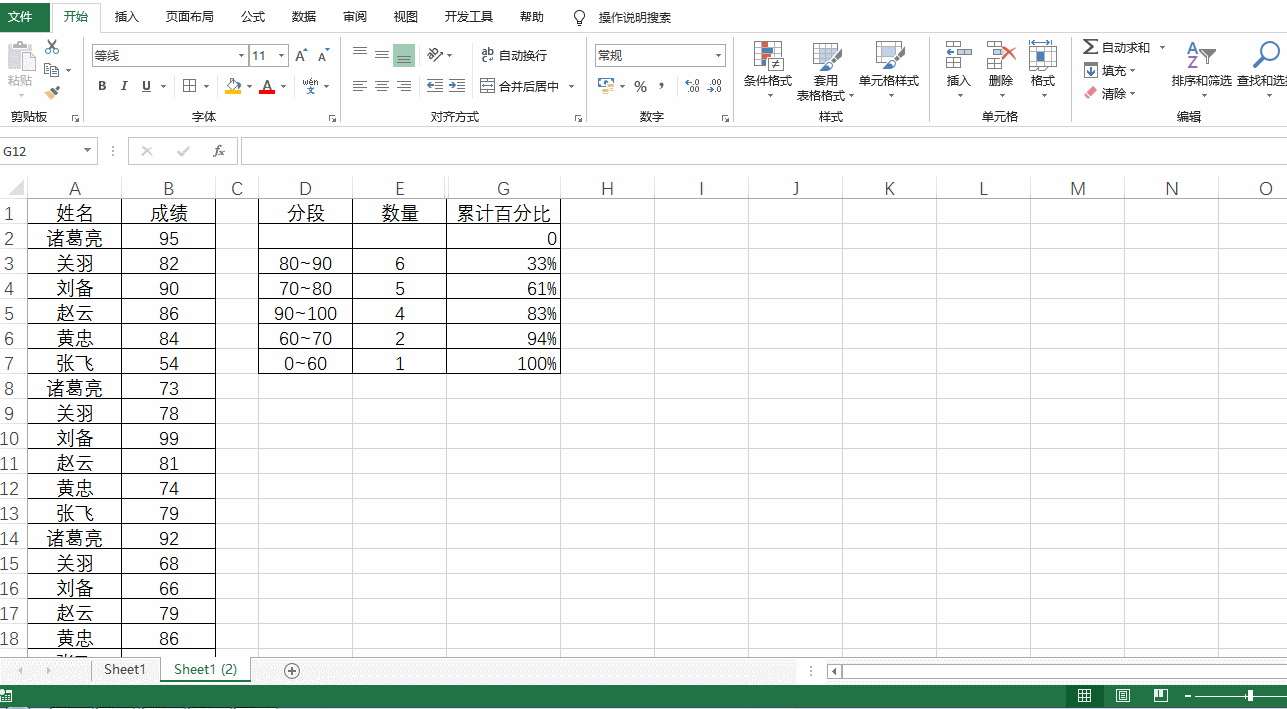Add a new sheet with plus button
1287x709 pixels.
tap(292, 671)
